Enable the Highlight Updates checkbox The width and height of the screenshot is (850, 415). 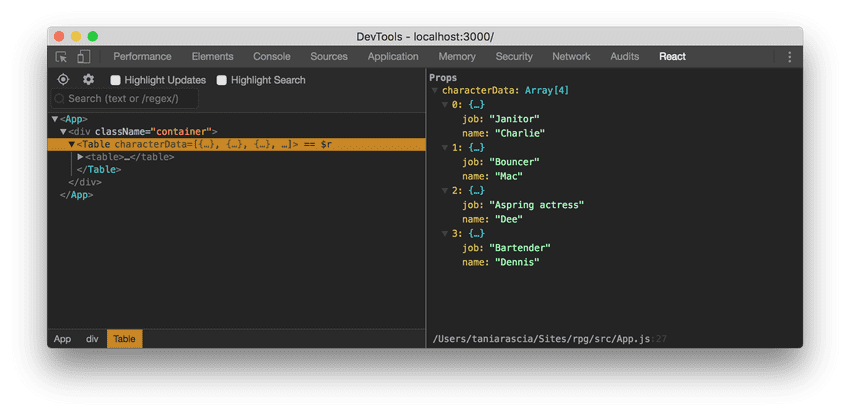(116, 80)
